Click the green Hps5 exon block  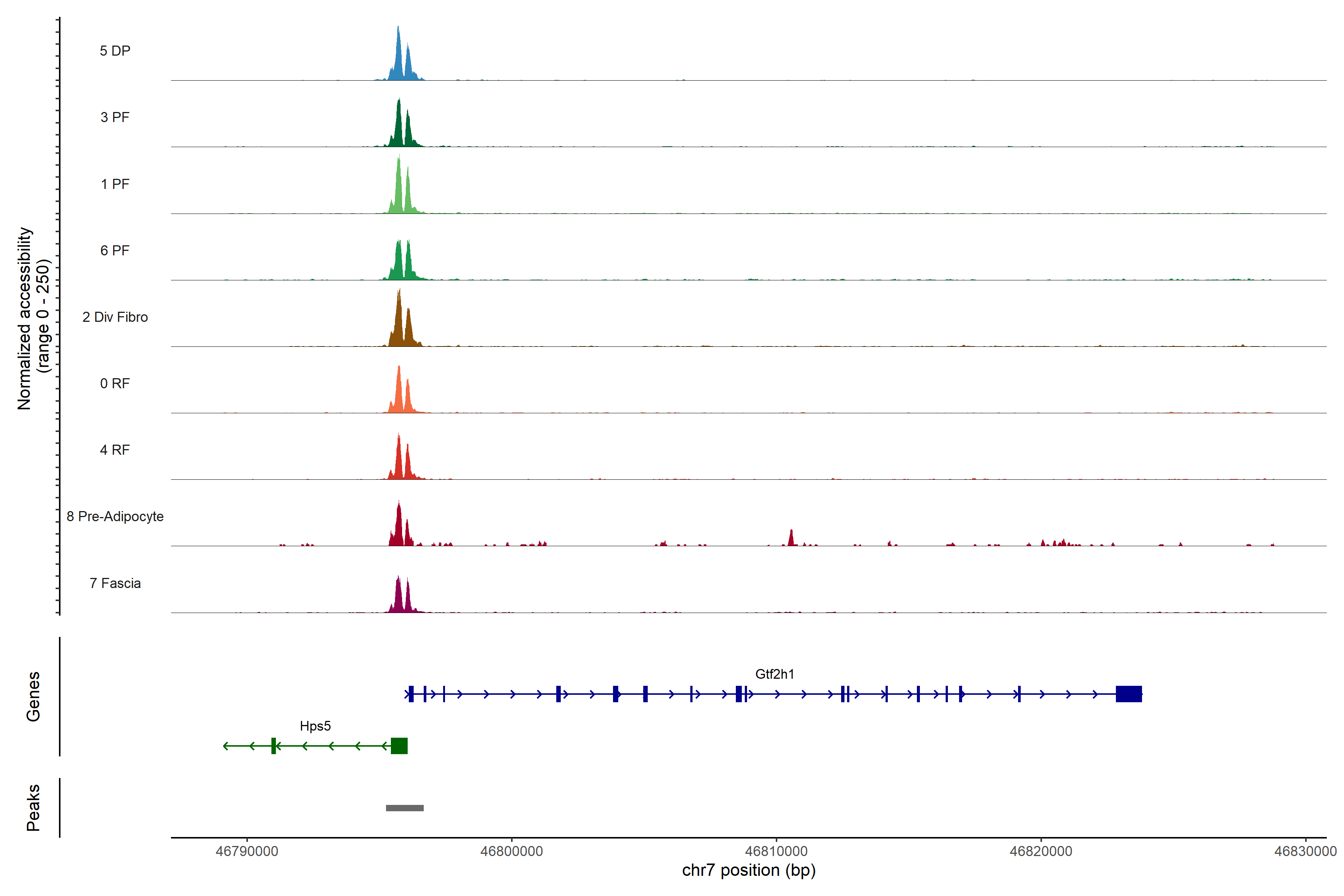(399, 746)
